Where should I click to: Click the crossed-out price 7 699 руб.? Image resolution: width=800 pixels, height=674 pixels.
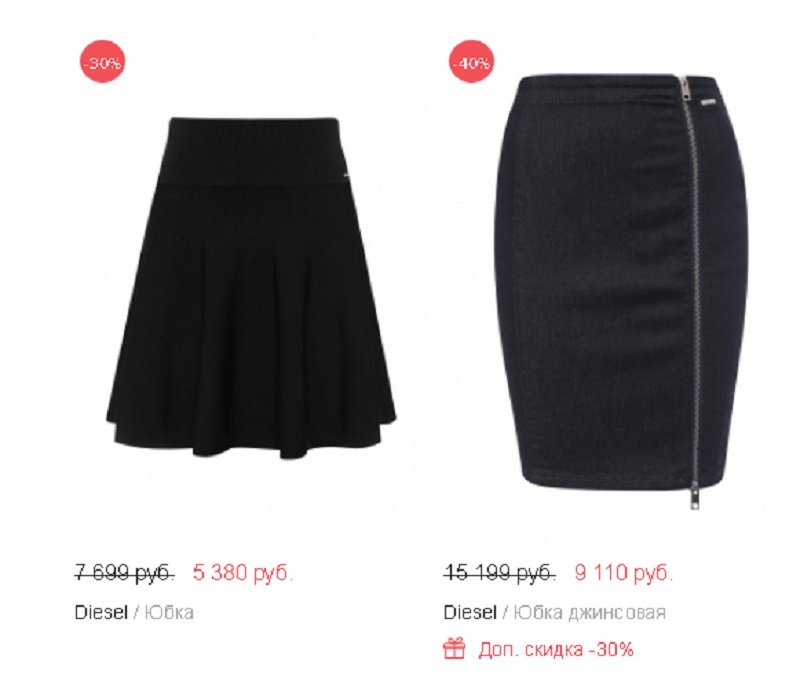[x=125, y=572]
